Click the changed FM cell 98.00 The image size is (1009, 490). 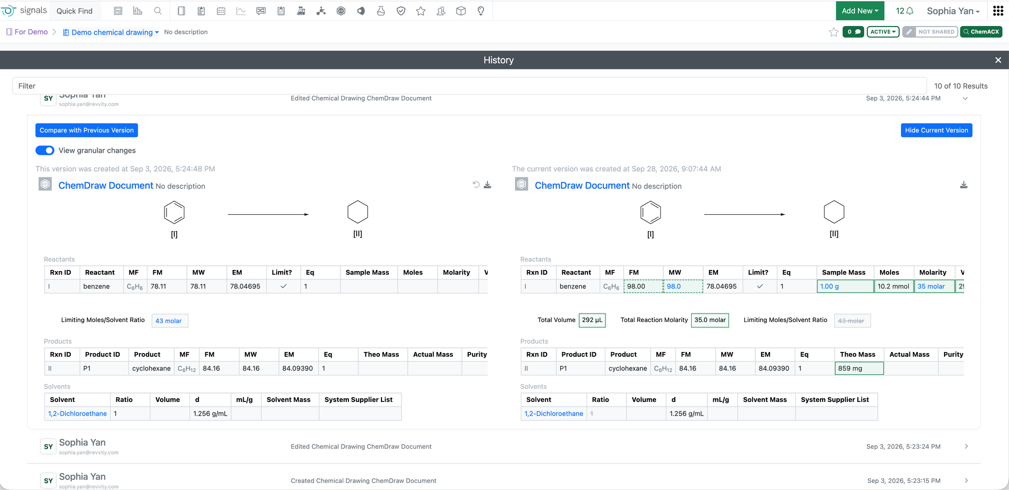point(643,287)
